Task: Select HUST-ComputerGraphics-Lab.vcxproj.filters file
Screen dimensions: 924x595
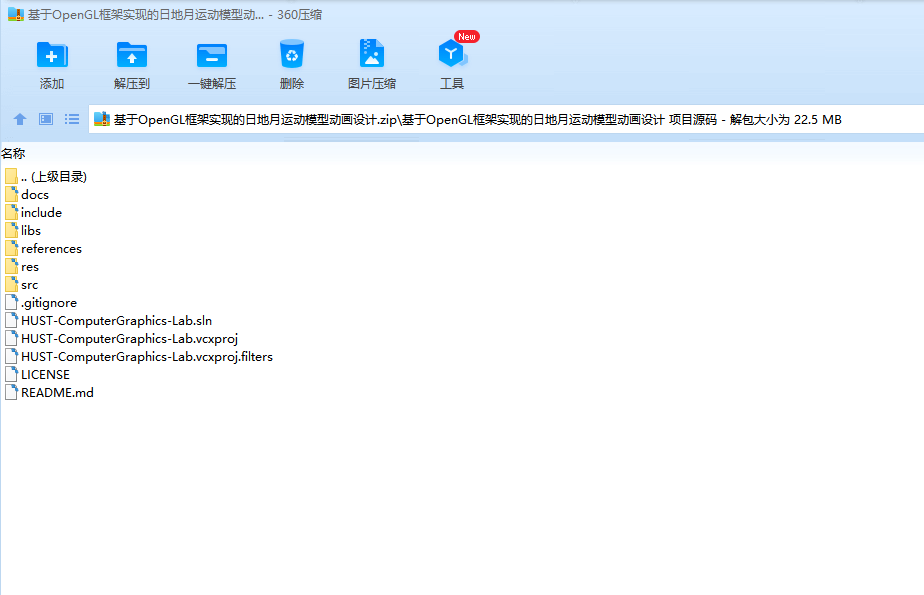Action: pyautogui.click(x=139, y=356)
